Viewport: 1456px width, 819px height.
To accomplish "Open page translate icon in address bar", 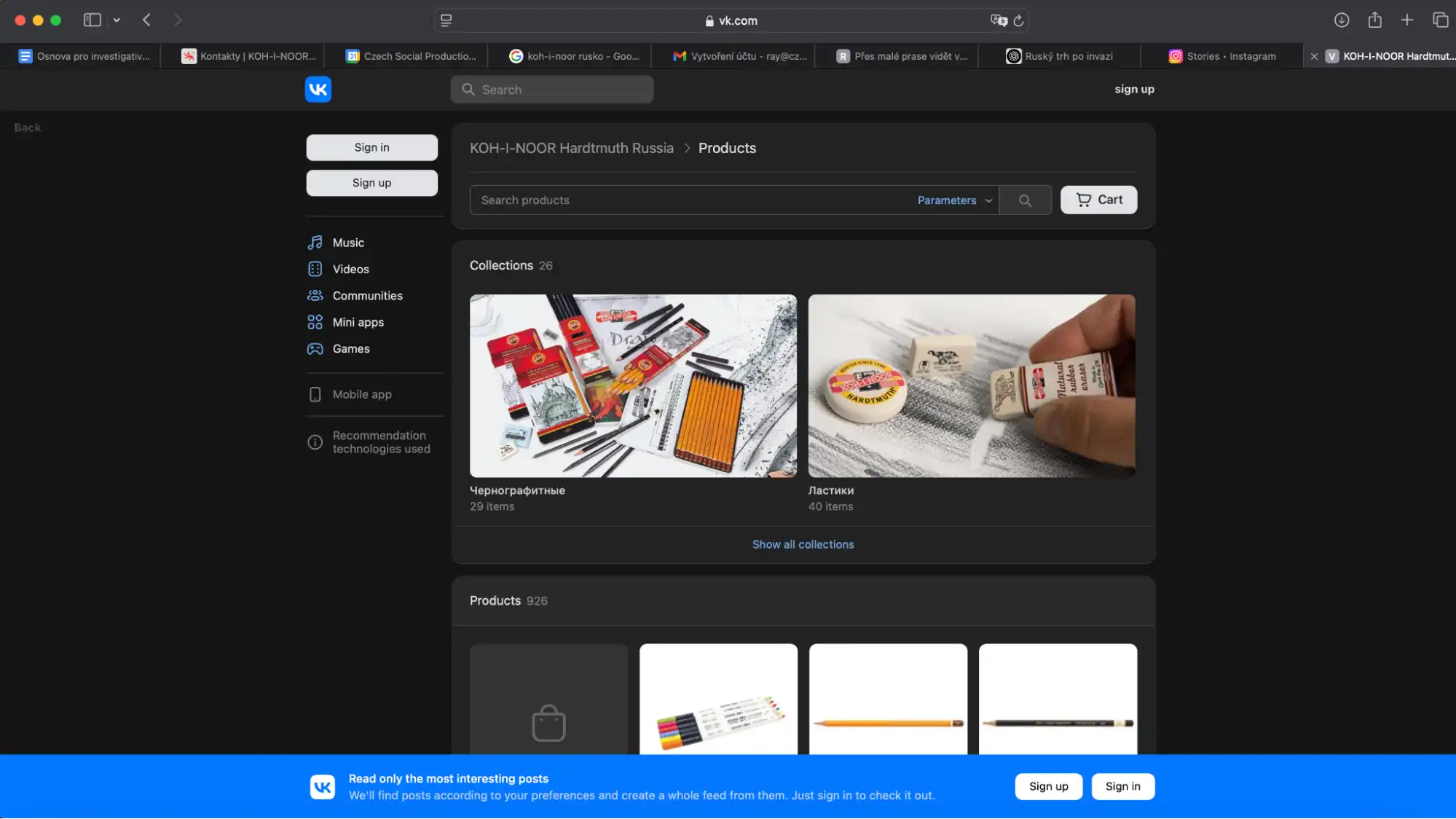I will pos(999,20).
